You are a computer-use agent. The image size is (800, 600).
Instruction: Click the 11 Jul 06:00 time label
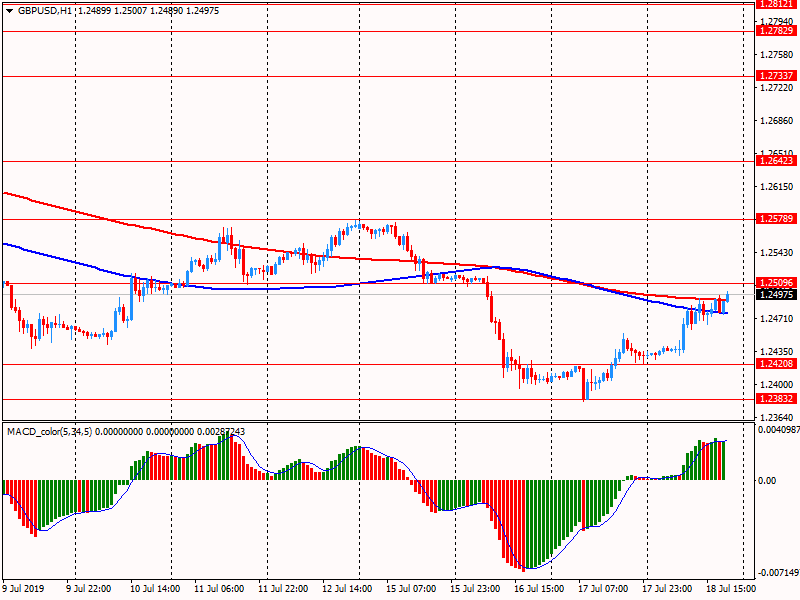click(219, 589)
